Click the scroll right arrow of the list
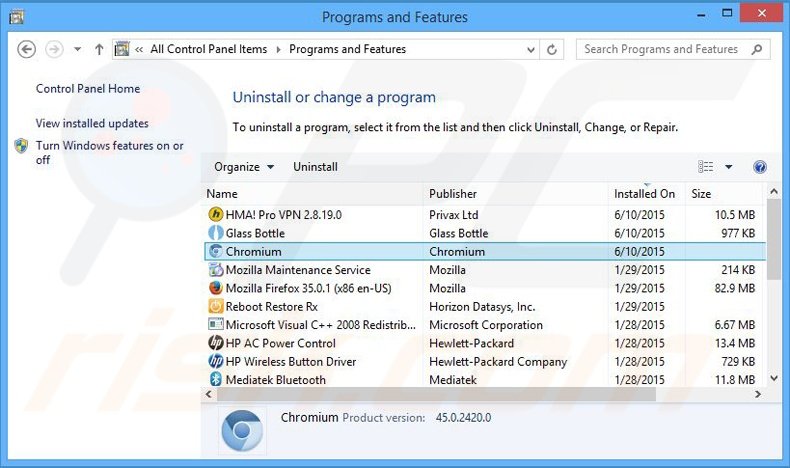 point(757,394)
